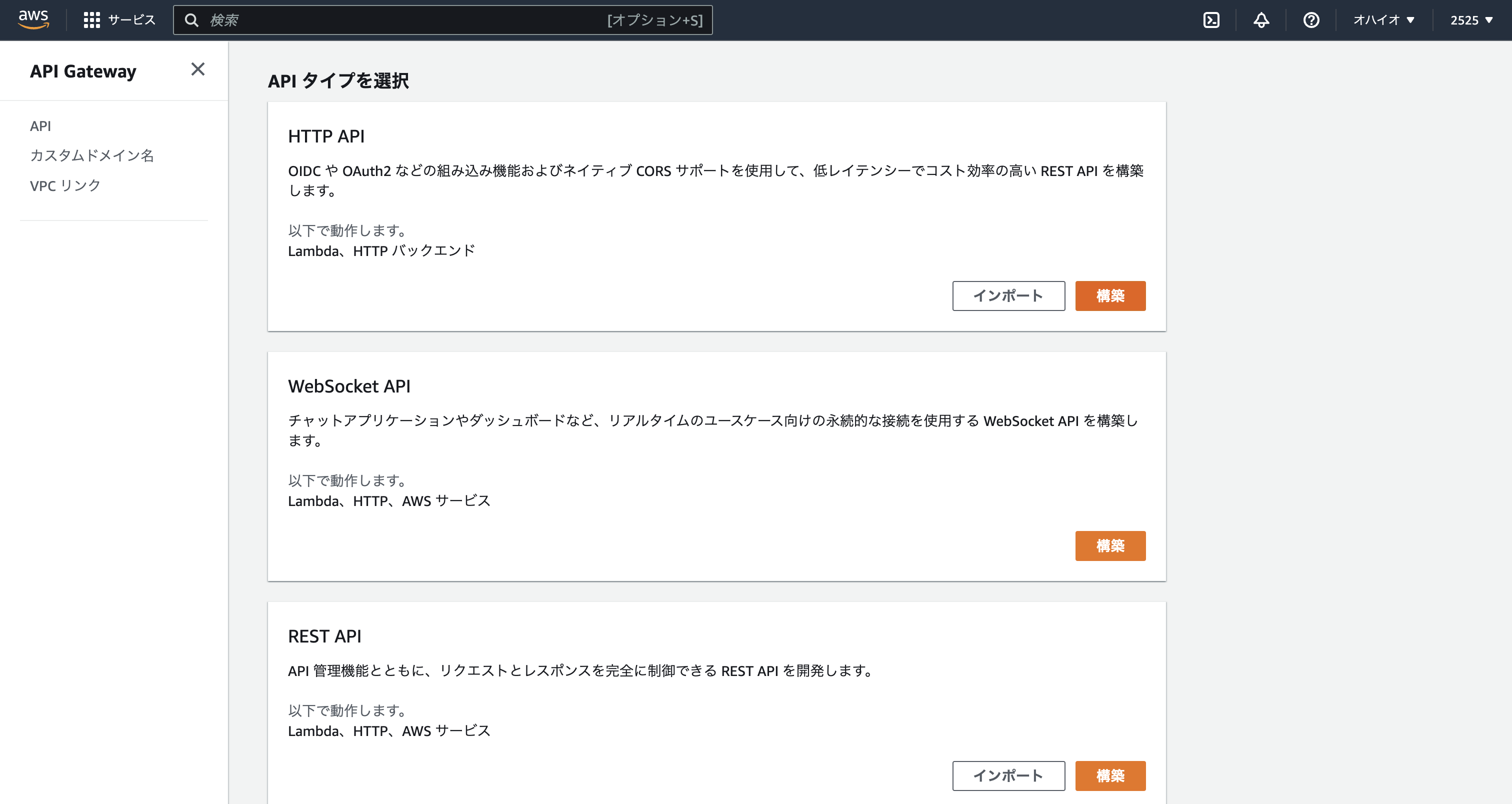Screen dimensions: 1512x804
Task: Select カスタムドメイン名 in the sidebar
Action: click(91, 155)
